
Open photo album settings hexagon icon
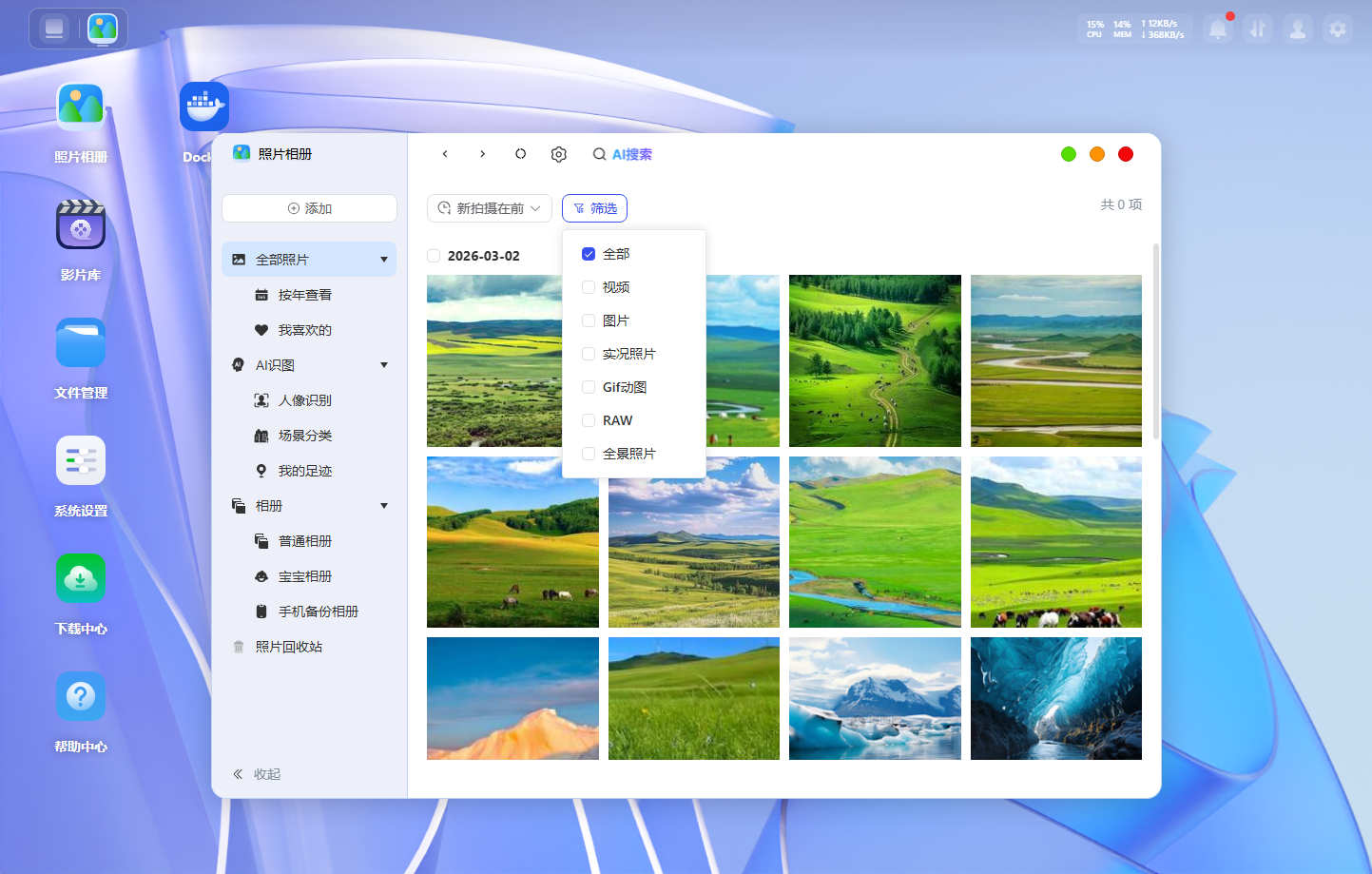coord(559,154)
